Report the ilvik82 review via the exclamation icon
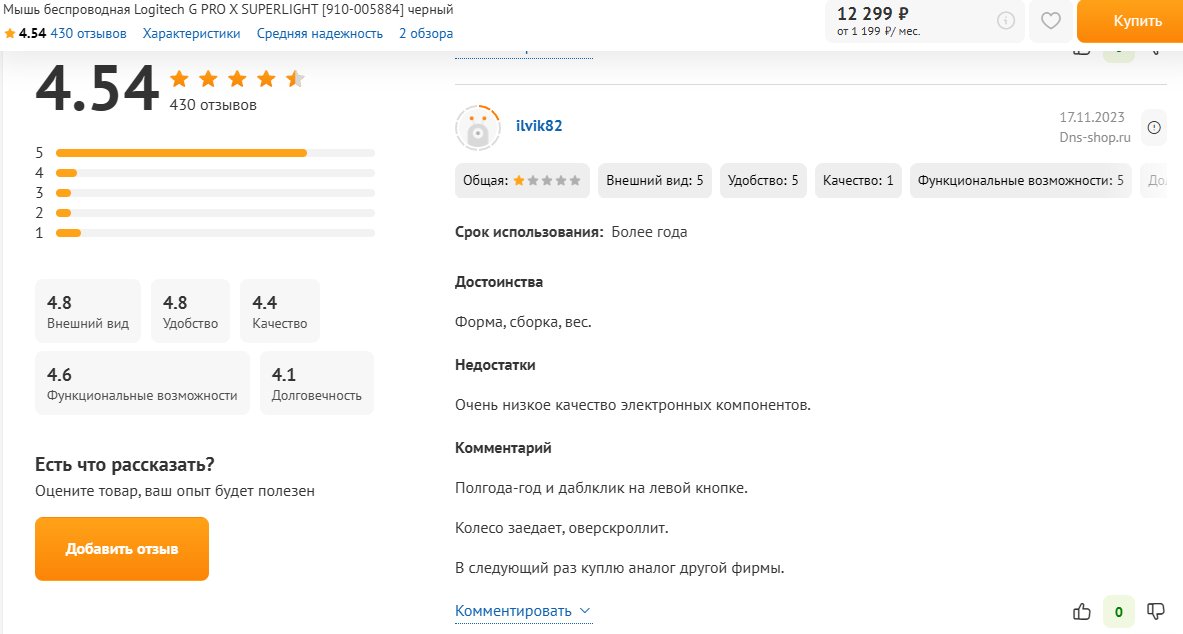Viewport: 1183px width, 634px height. coord(1154,128)
